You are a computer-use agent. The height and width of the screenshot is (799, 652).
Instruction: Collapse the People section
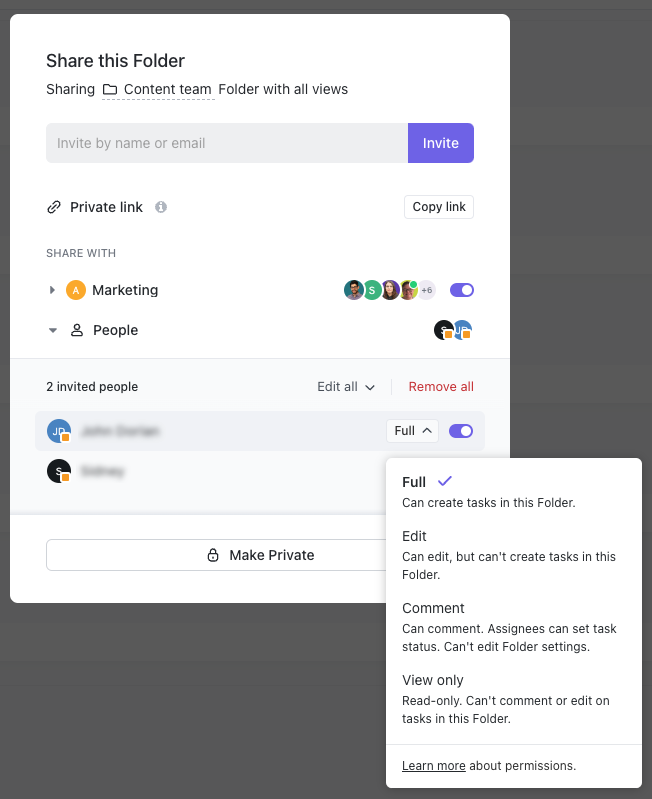click(x=53, y=330)
